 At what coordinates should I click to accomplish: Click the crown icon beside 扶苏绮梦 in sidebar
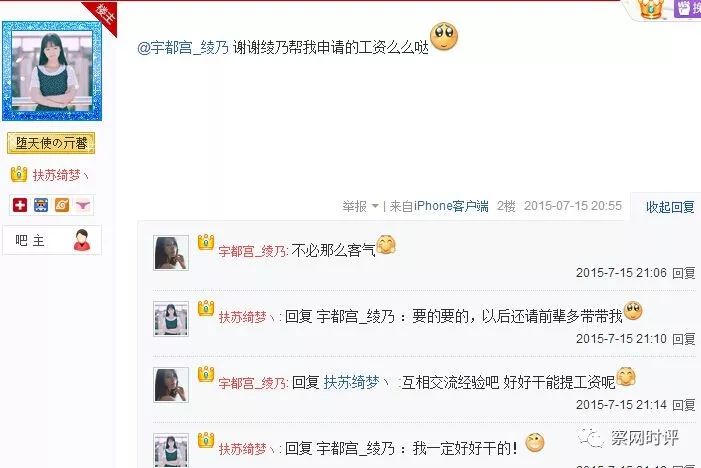(19, 174)
